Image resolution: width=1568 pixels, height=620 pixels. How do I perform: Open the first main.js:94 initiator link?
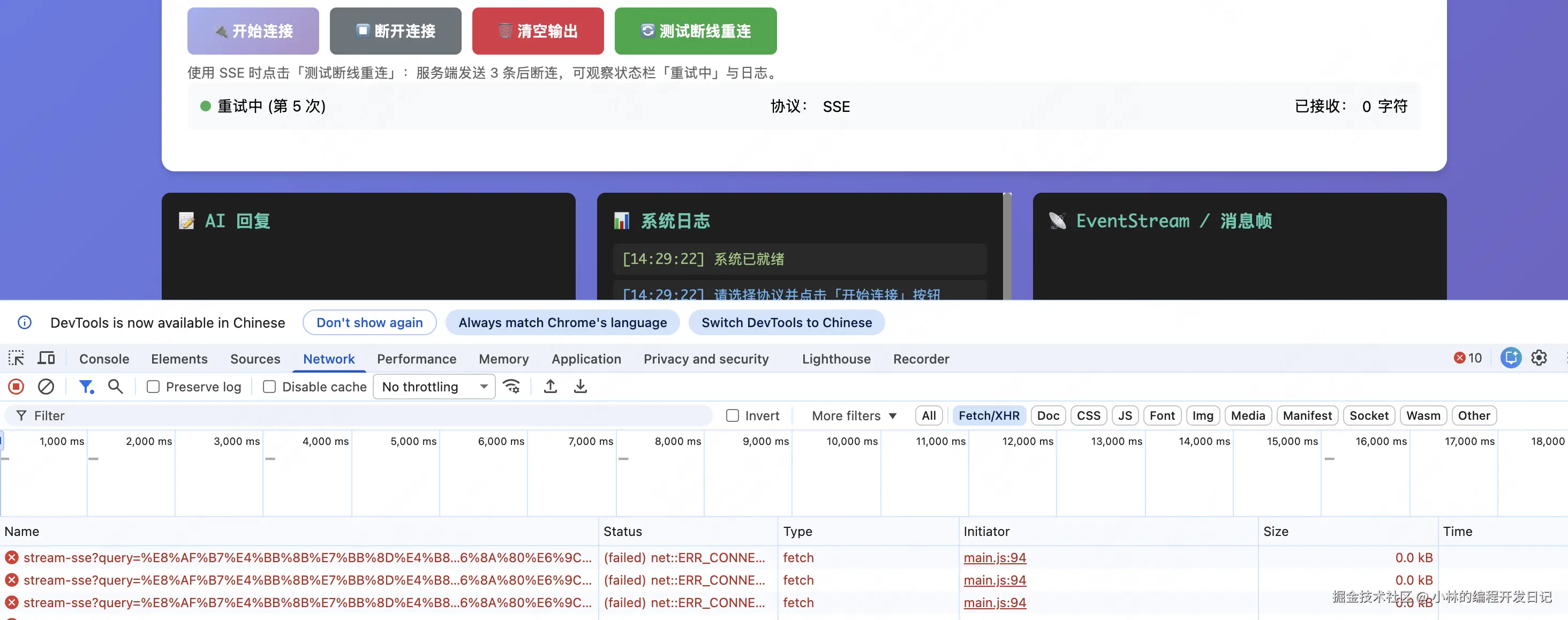994,557
